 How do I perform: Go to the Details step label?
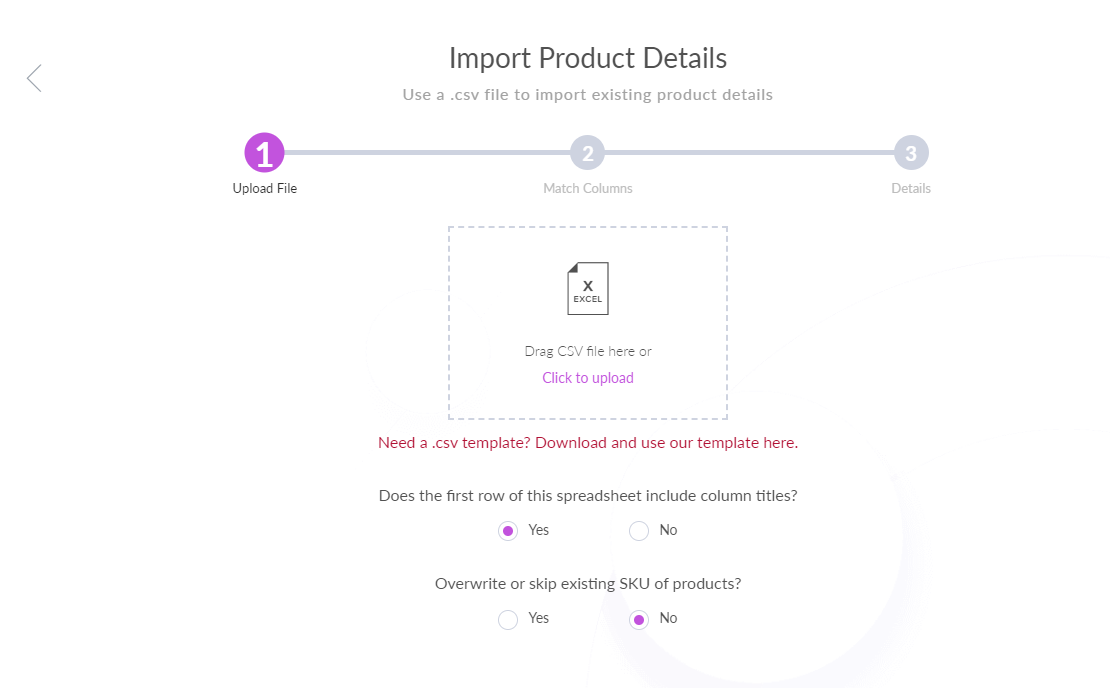(x=911, y=188)
